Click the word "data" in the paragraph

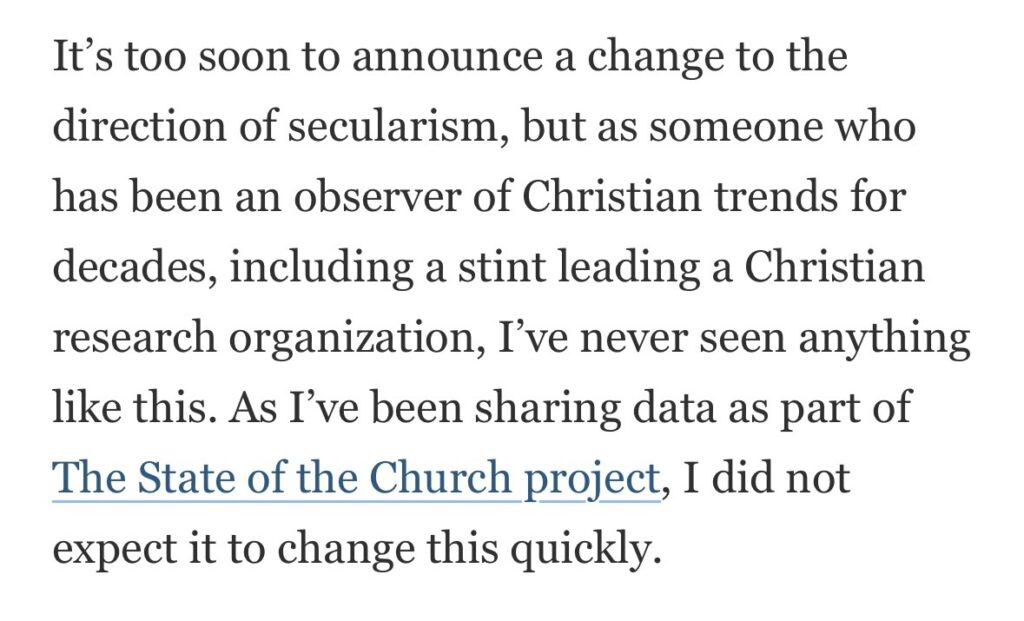(x=674, y=409)
